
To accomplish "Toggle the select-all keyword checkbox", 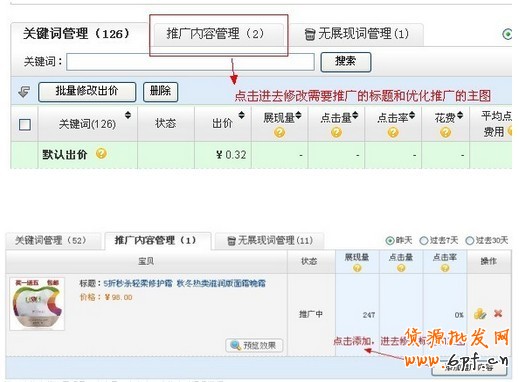I will [x=25, y=125].
